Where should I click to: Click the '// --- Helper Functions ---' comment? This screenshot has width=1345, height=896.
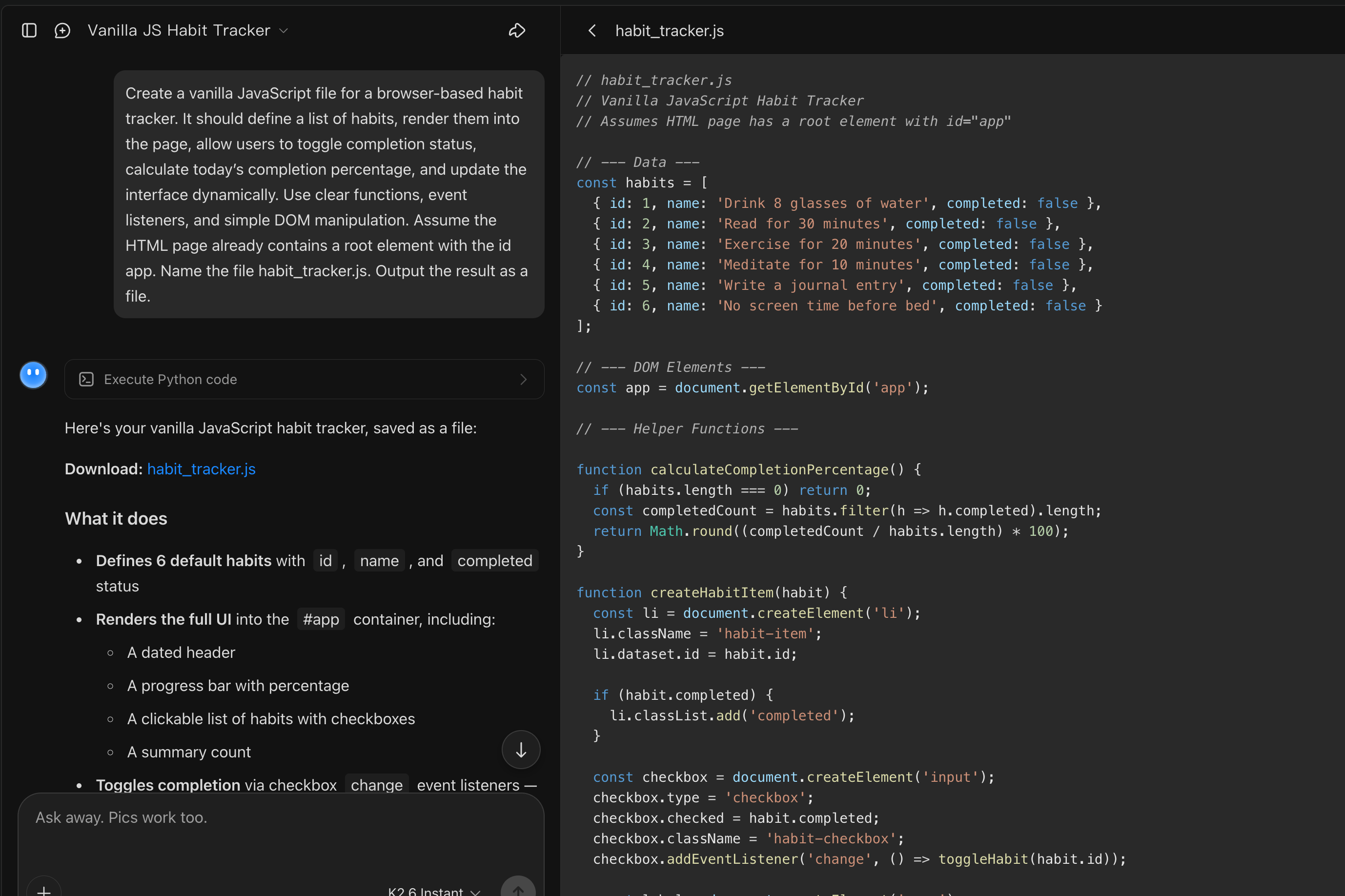click(x=687, y=428)
